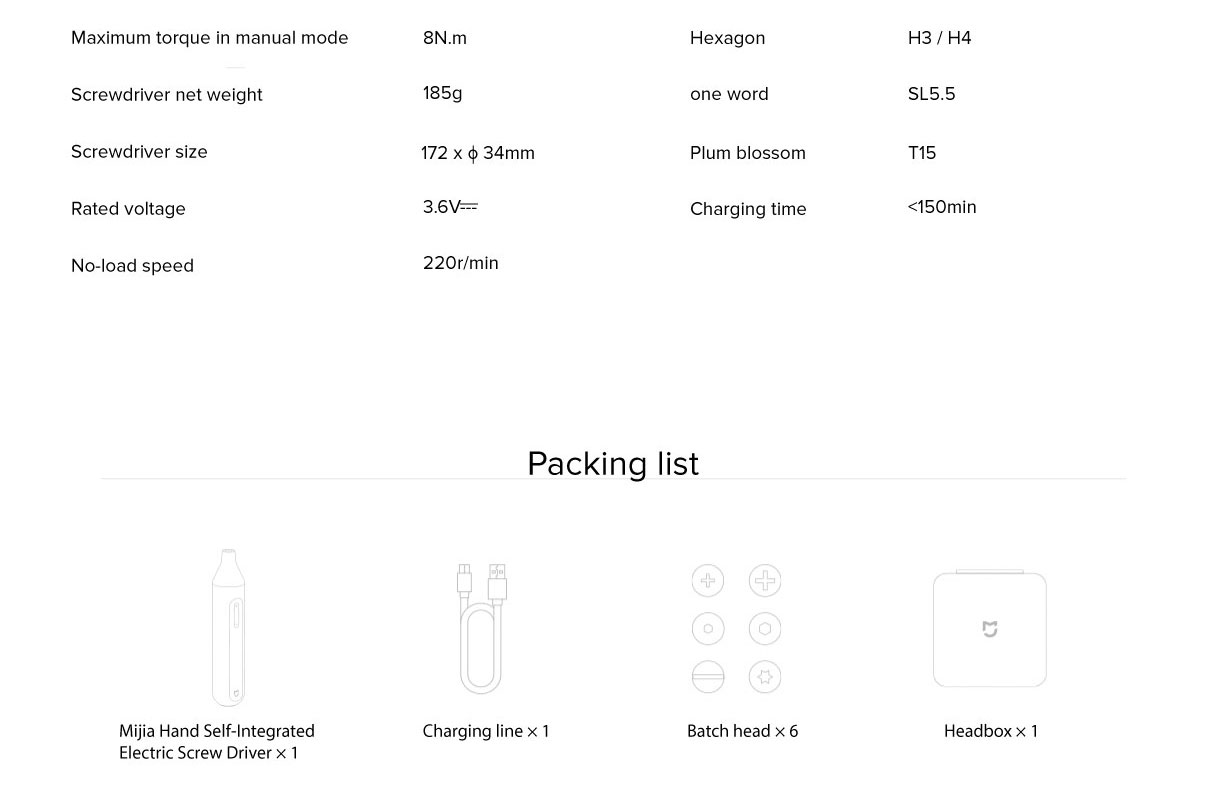Click the small hexagon bit icon

(708, 629)
